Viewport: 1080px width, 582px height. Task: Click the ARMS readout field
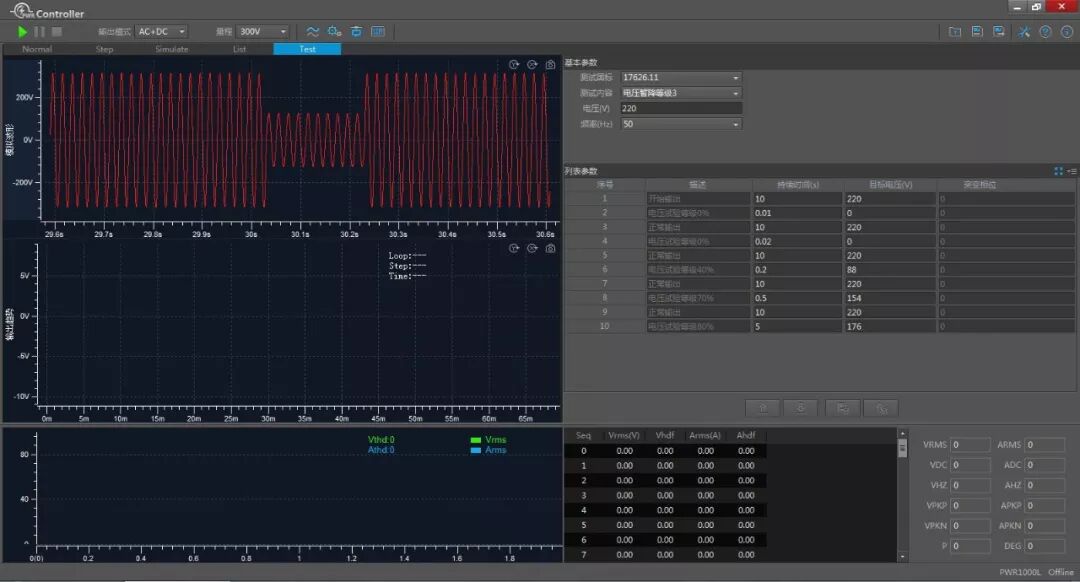pyautogui.click(x=1045, y=445)
